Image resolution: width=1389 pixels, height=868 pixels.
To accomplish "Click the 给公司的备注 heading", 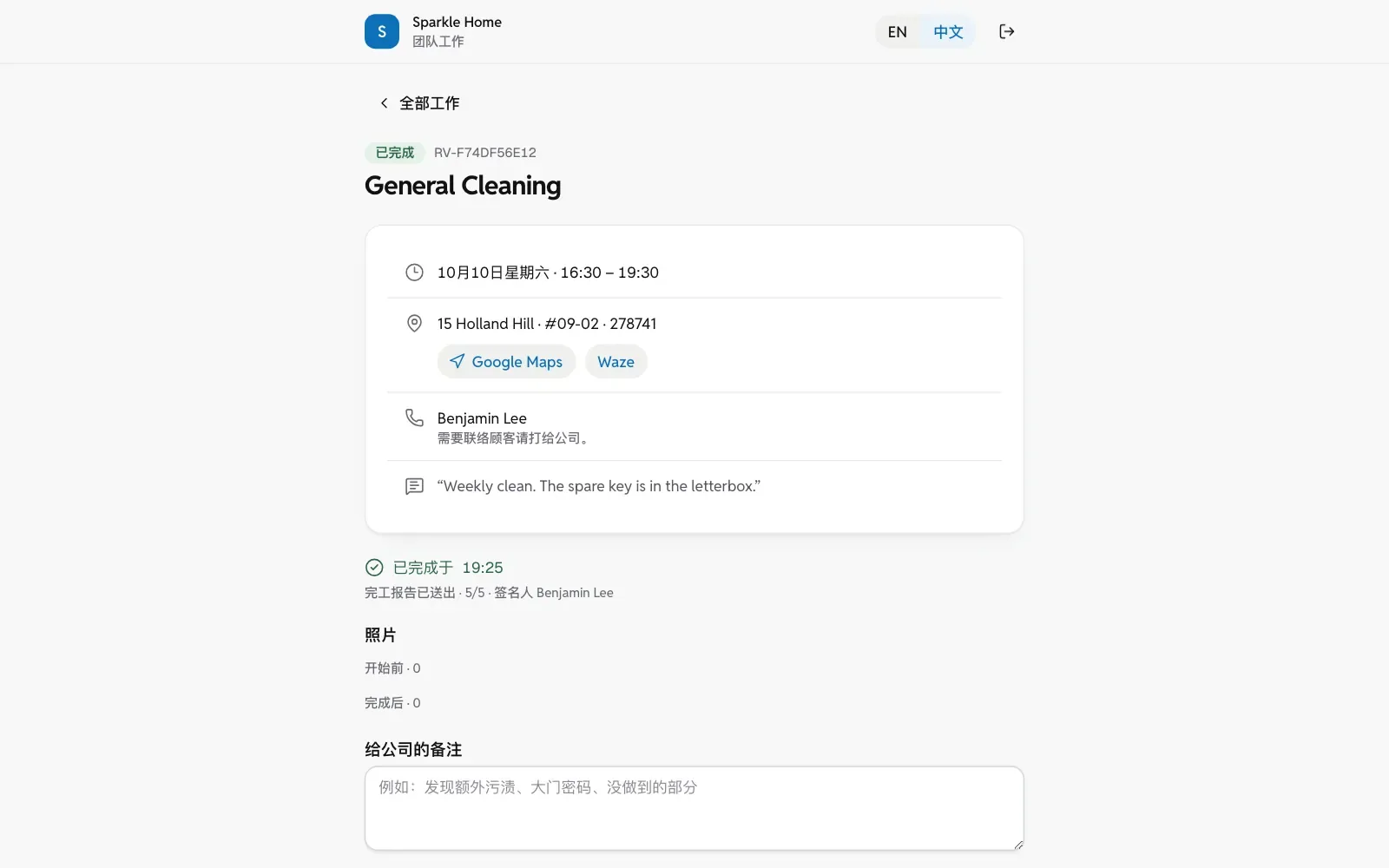I will (x=413, y=750).
